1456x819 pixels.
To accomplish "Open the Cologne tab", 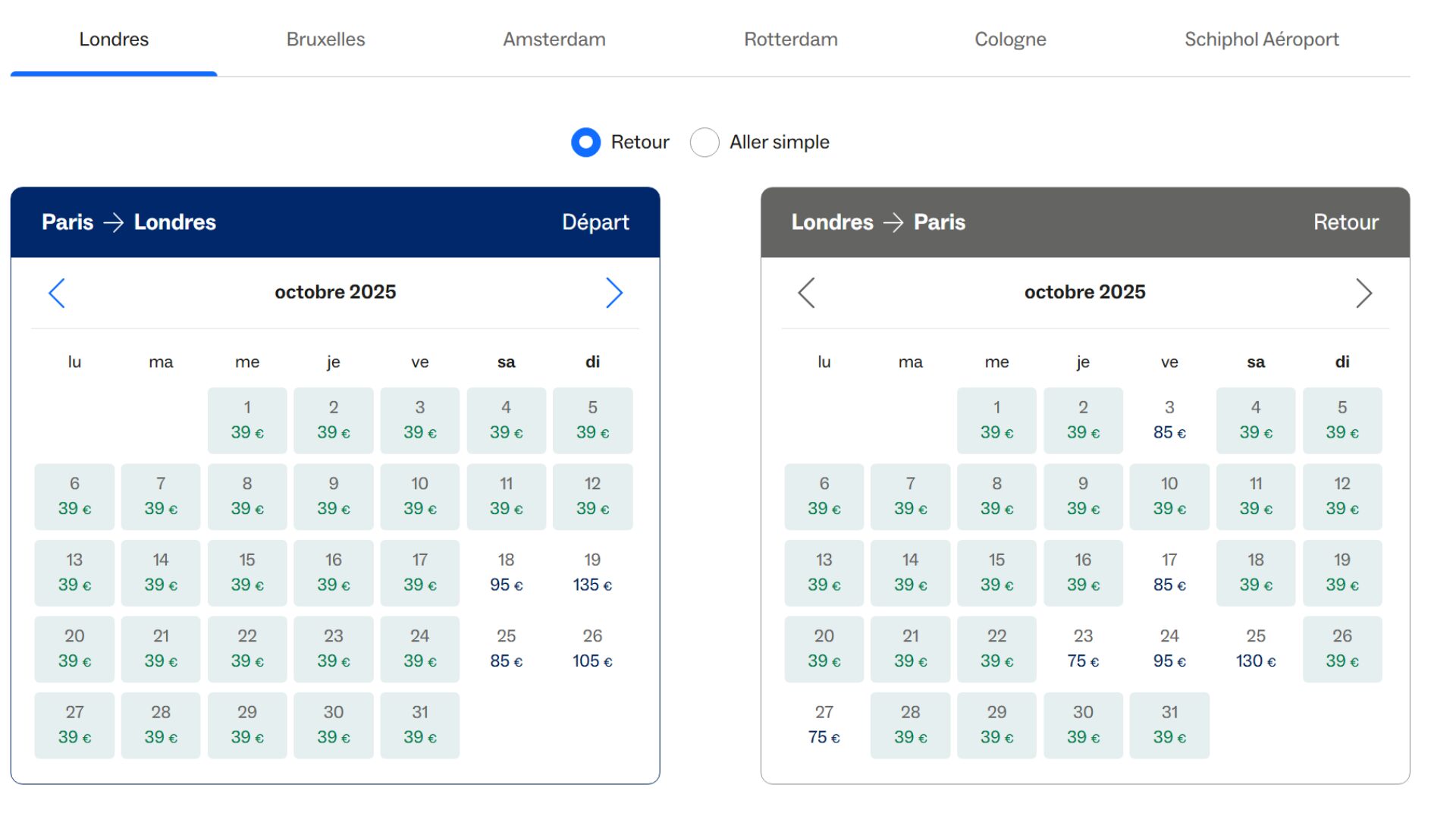I will (1010, 39).
